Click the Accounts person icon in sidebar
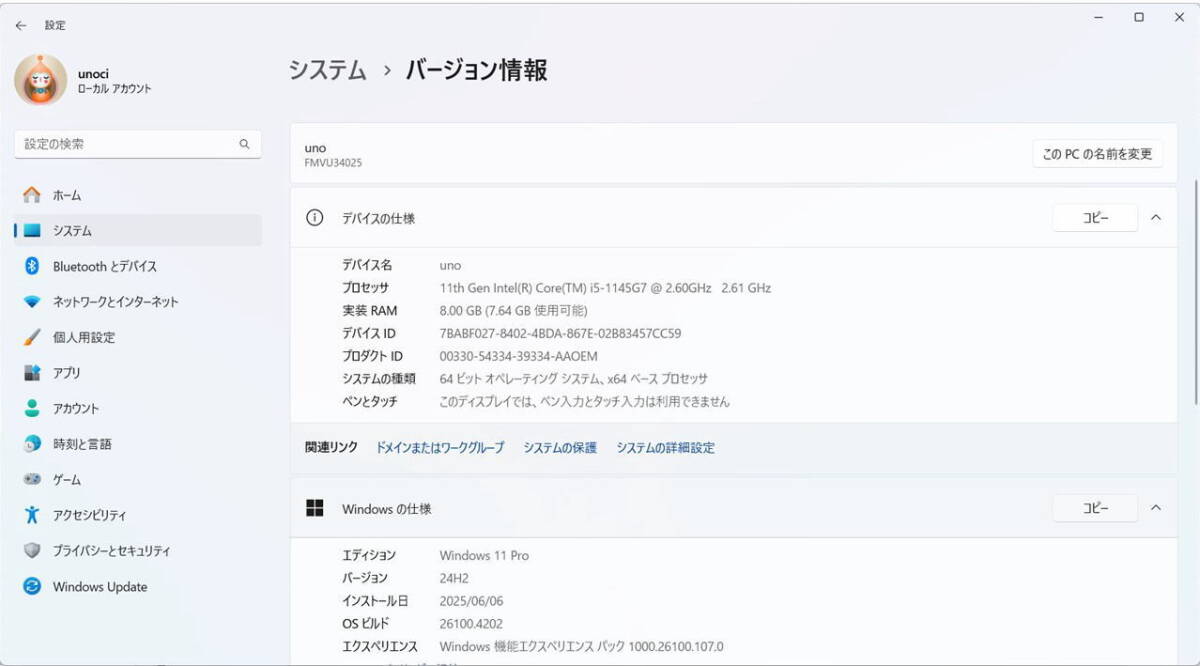The height and width of the screenshot is (666, 1200). [32, 408]
